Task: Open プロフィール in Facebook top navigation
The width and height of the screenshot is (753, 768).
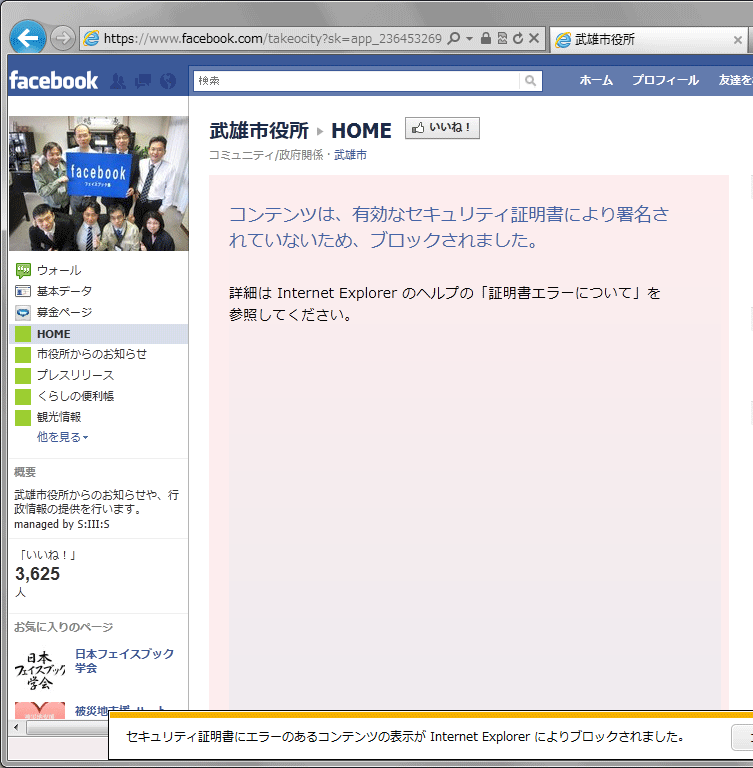Action: [x=665, y=81]
